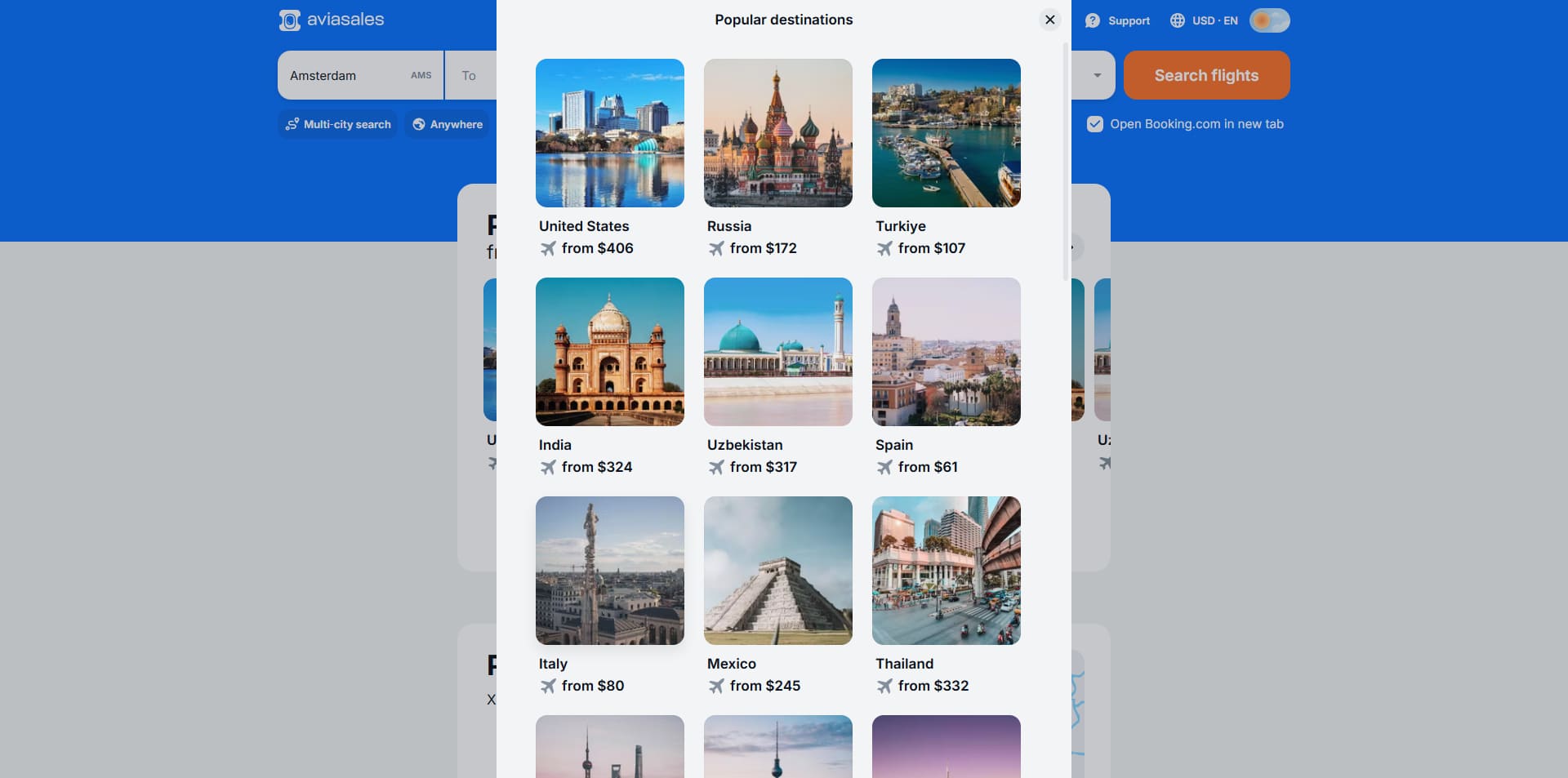Open the Spain destination photo
The width and height of the screenshot is (1568, 778).
(x=947, y=352)
